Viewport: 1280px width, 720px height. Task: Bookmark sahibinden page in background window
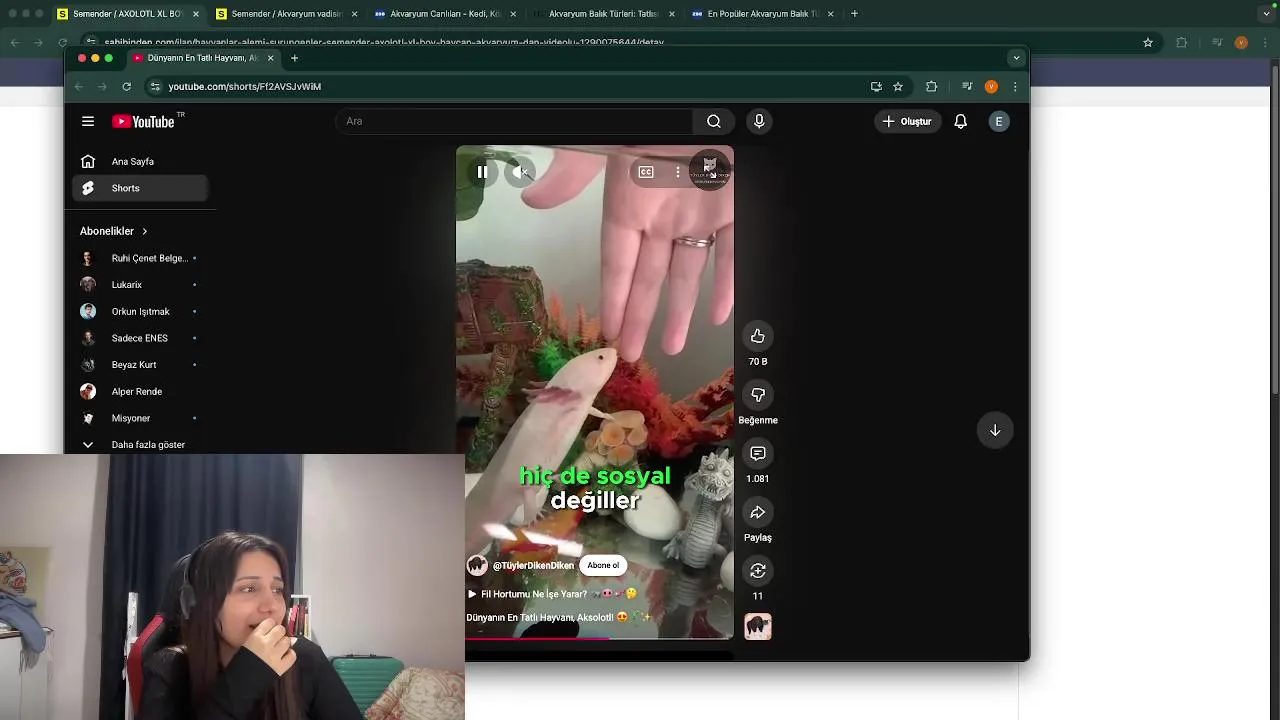[x=1148, y=42]
